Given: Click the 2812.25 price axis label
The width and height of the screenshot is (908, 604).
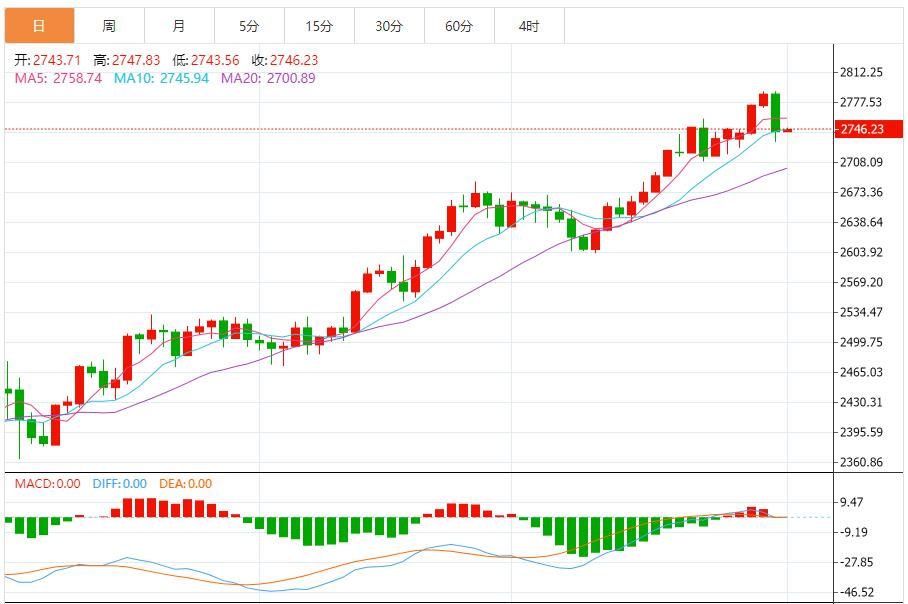Looking at the screenshot, I should coord(861,72).
